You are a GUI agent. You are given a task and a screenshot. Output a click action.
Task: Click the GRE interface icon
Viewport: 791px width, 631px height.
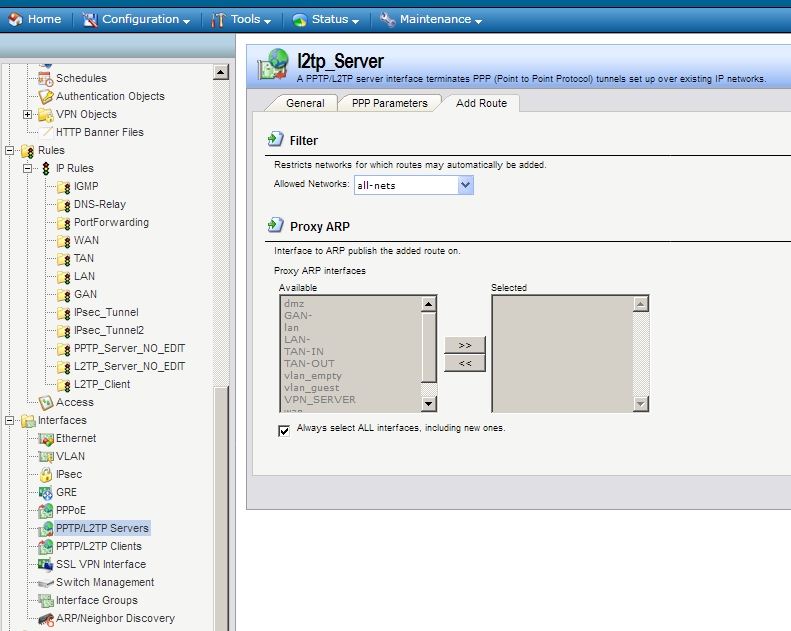click(46, 492)
